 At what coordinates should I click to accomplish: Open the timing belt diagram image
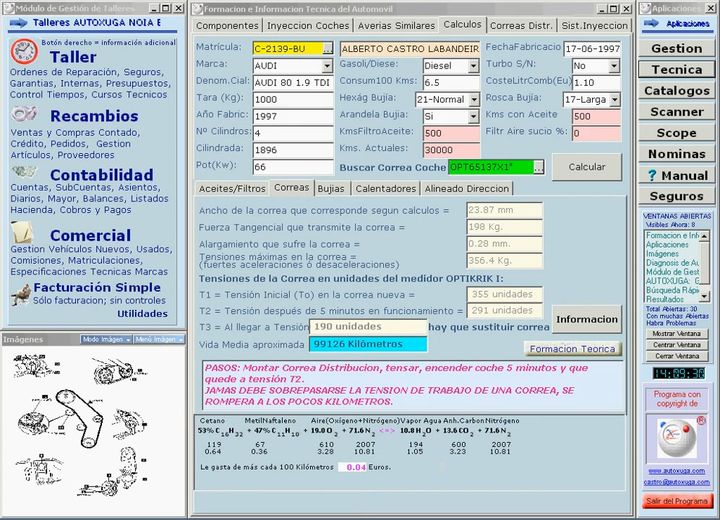tap(79, 419)
